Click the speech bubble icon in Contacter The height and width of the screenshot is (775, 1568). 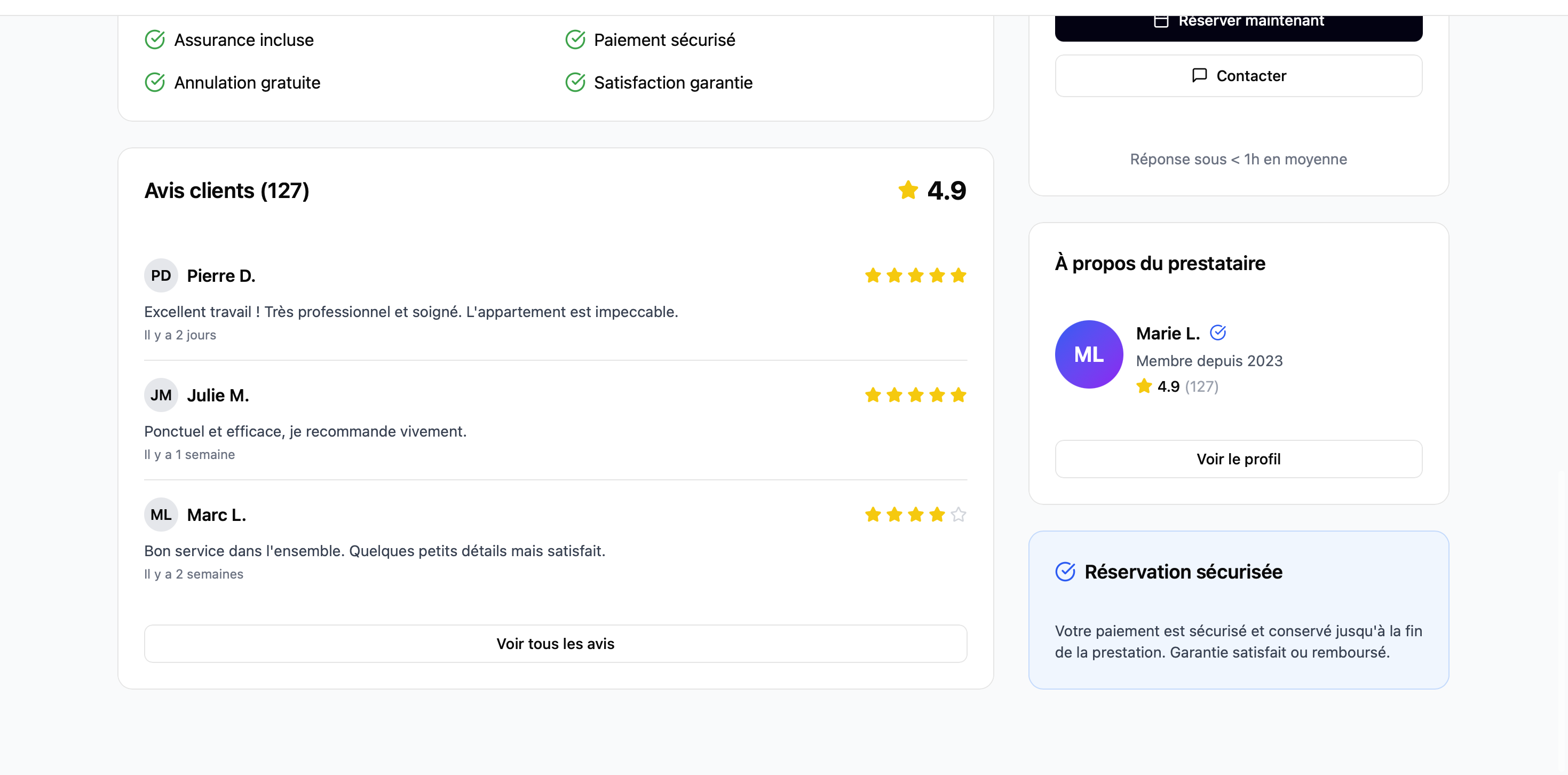(1199, 75)
